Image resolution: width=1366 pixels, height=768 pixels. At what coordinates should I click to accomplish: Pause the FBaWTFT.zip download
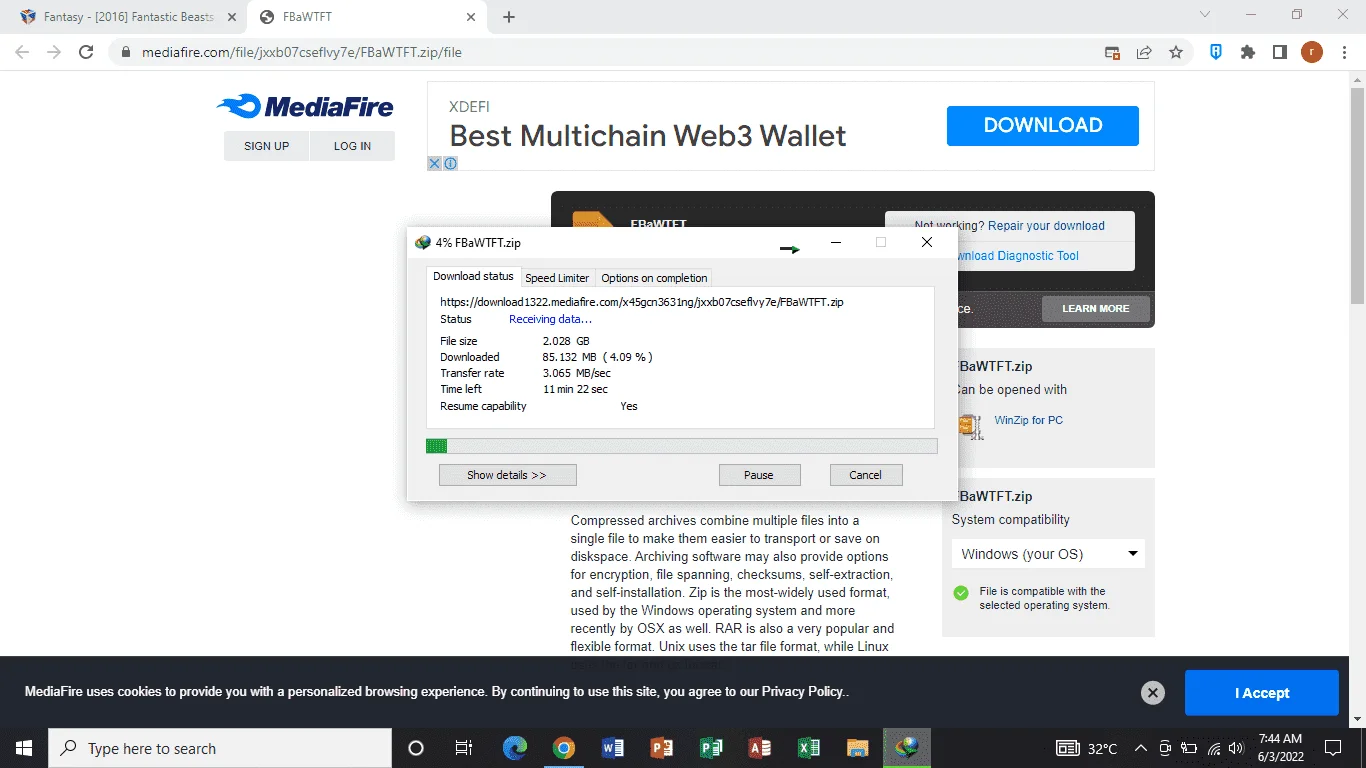pyautogui.click(x=759, y=475)
